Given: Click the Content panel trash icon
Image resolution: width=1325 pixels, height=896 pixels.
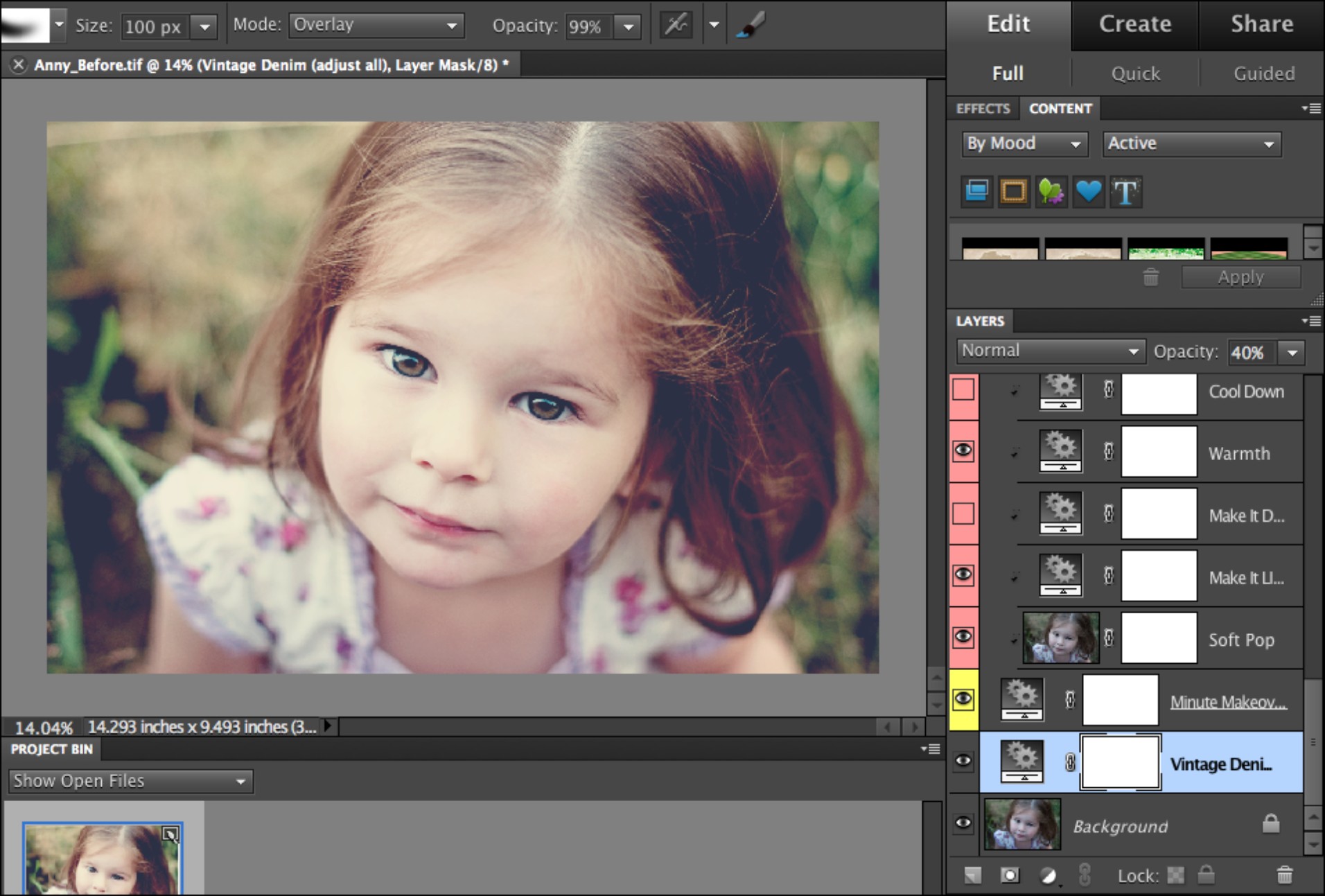Looking at the screenshot, I should point(1151,277).
